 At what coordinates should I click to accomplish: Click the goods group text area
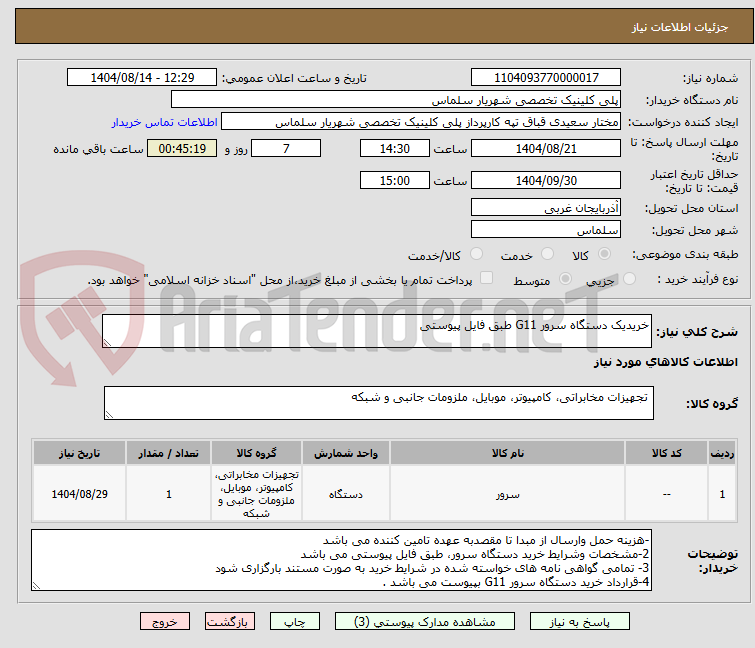pos(378,403)
